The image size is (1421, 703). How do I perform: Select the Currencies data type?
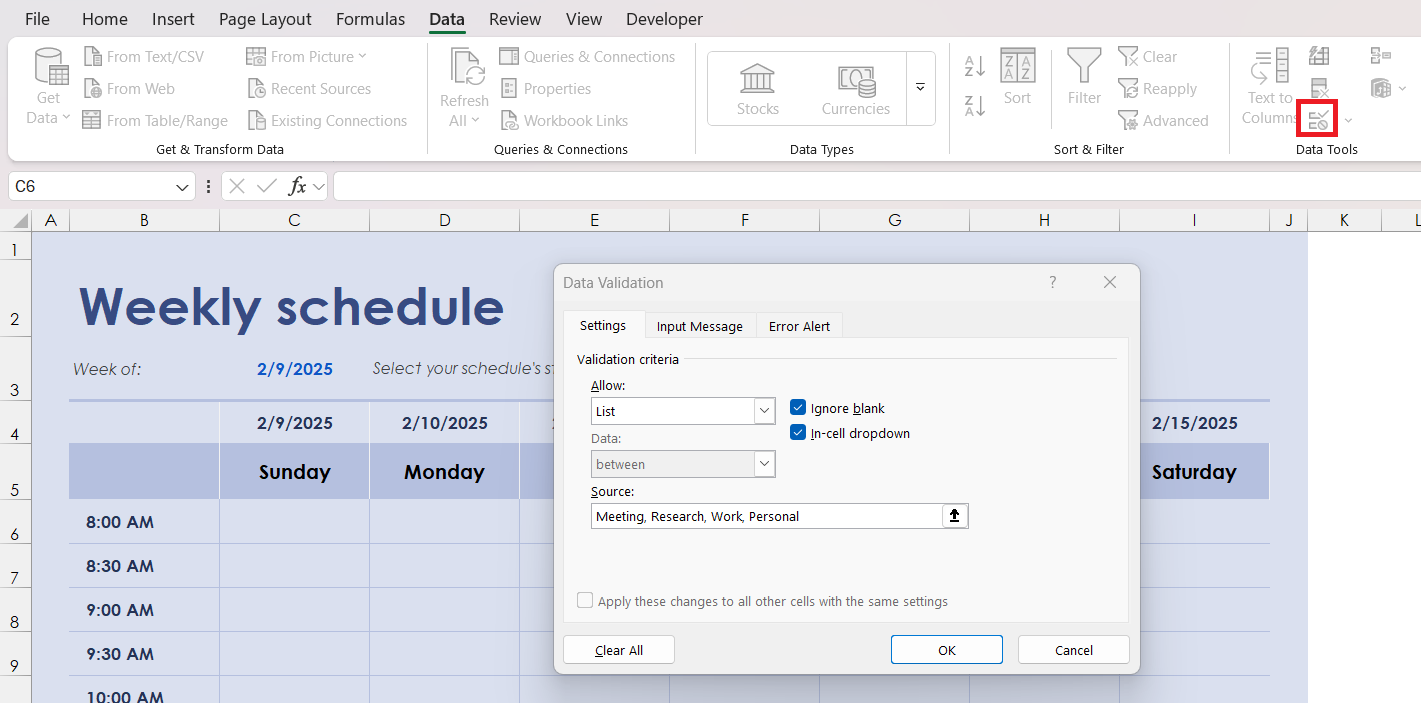856,89
